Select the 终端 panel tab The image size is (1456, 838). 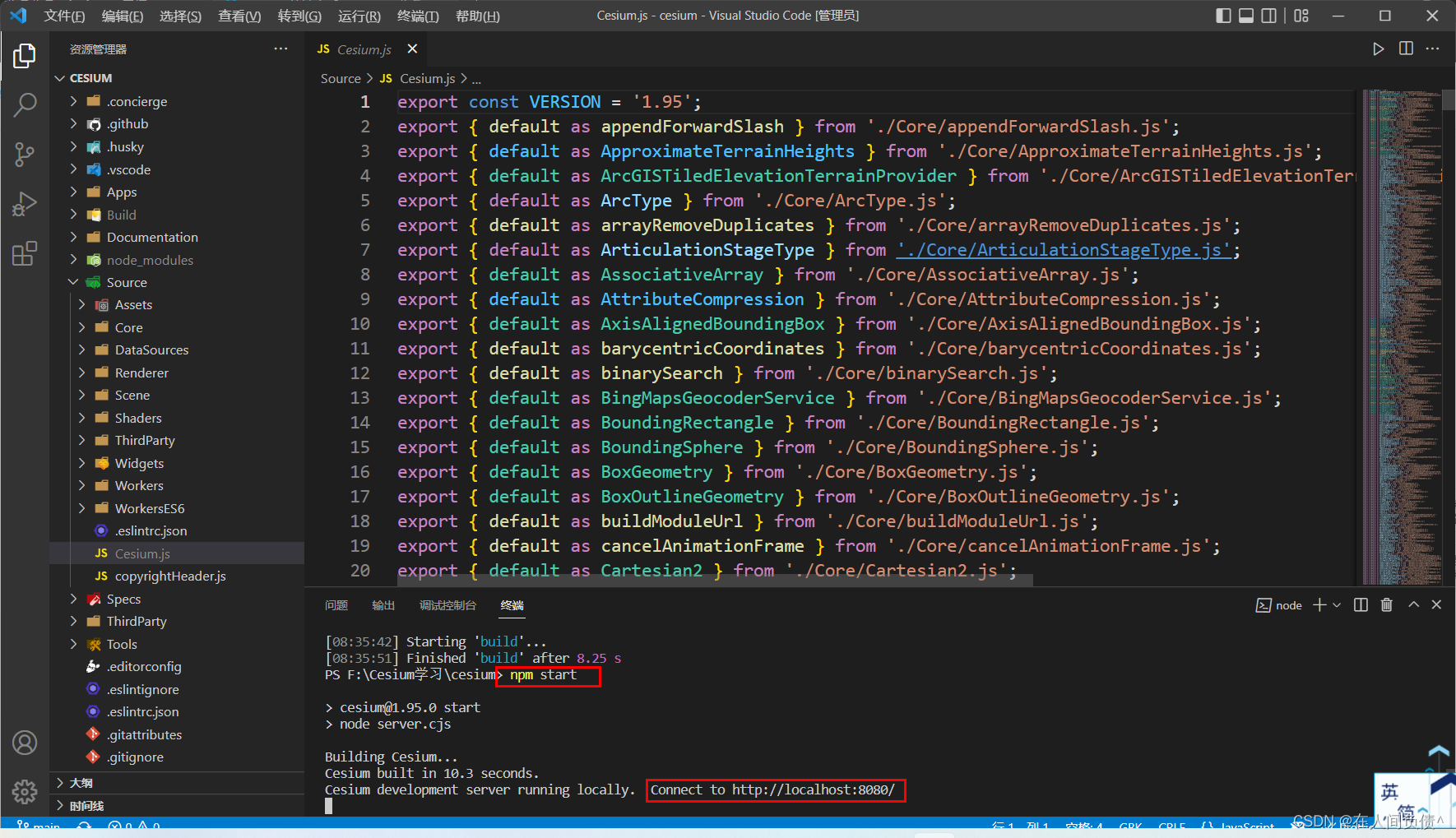point(512,605)
